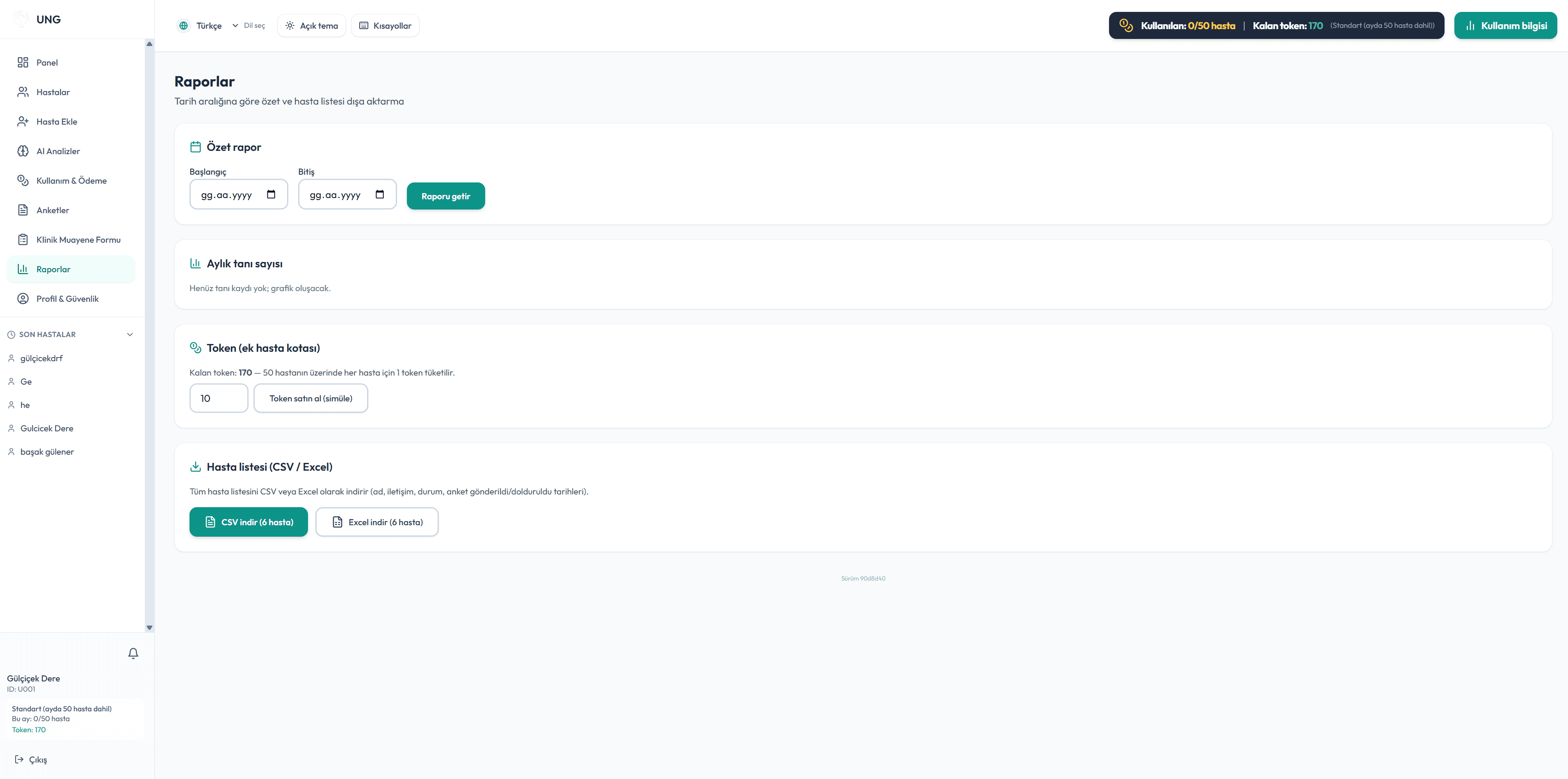Screen dimensions: 1568x779
Task: Click the sidebar scrollbar down arrow
Action: point(149,627)
